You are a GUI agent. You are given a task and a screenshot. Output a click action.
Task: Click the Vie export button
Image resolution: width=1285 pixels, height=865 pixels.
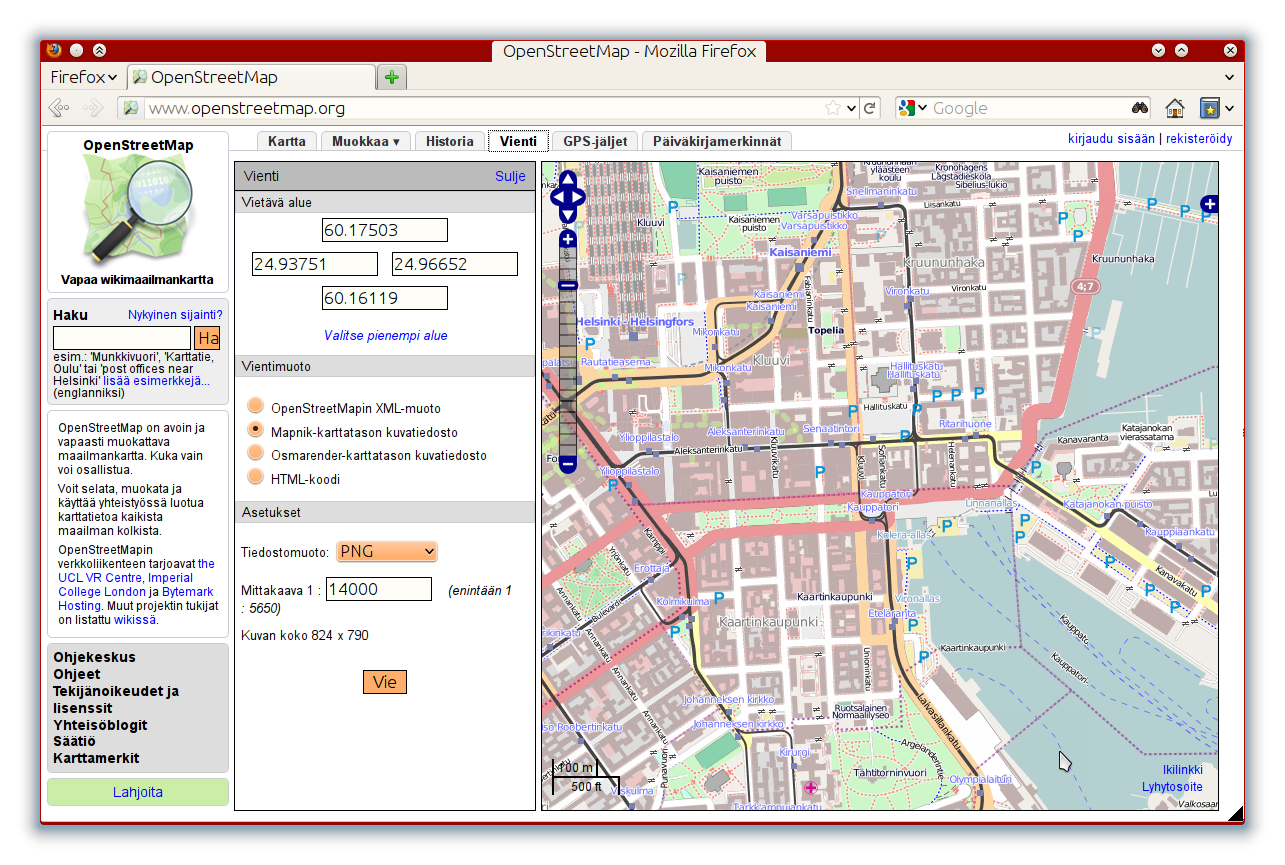click(x=385, y=682)
